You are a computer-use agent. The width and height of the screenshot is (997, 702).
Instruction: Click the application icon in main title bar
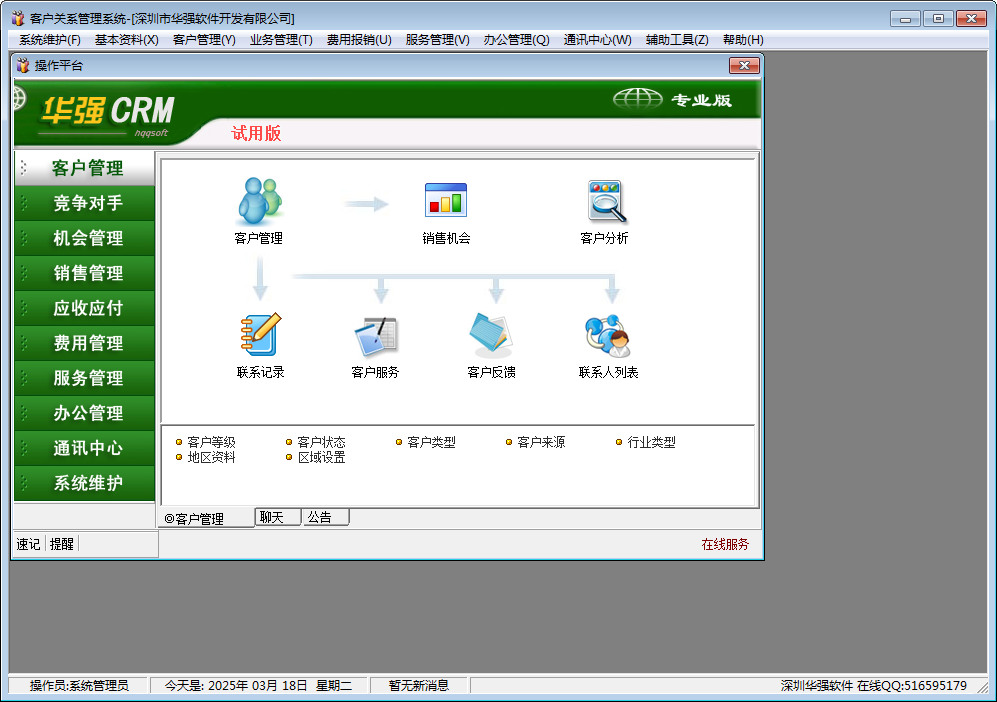coord(18,18)
